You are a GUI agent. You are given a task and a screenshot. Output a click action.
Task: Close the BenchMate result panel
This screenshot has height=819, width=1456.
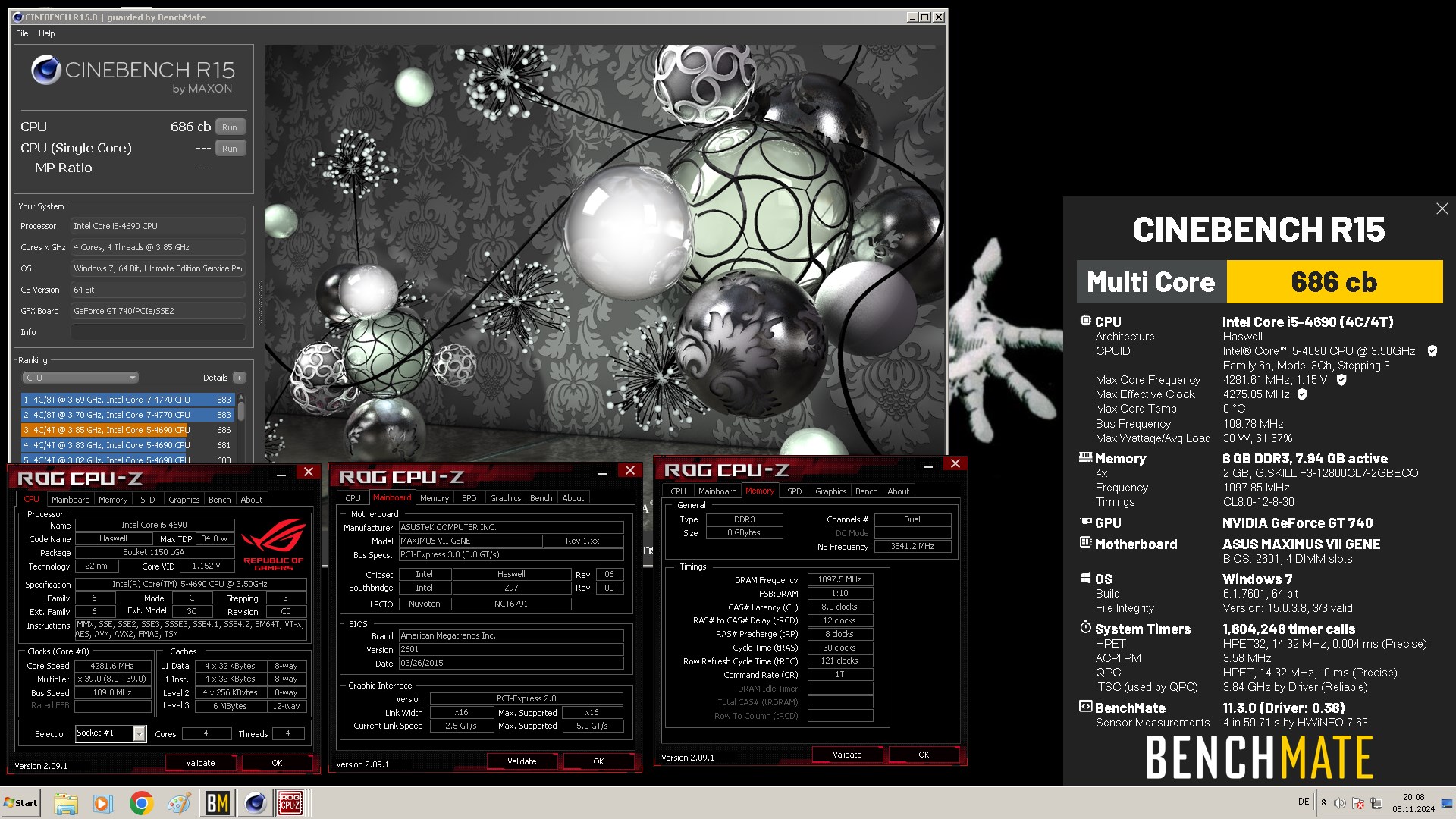click(1442, 209)
